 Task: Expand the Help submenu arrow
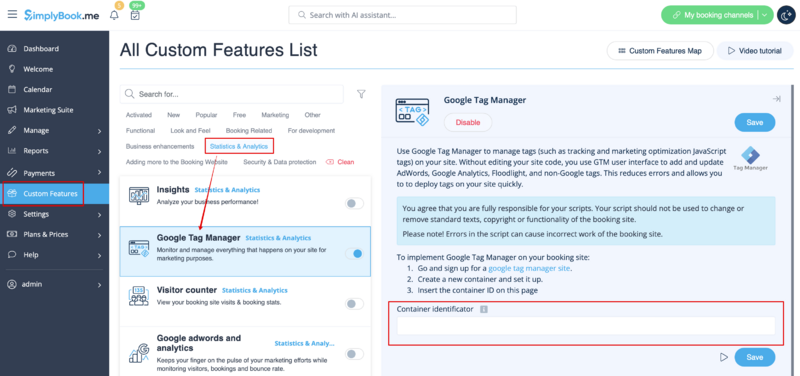tap(99, 256)
